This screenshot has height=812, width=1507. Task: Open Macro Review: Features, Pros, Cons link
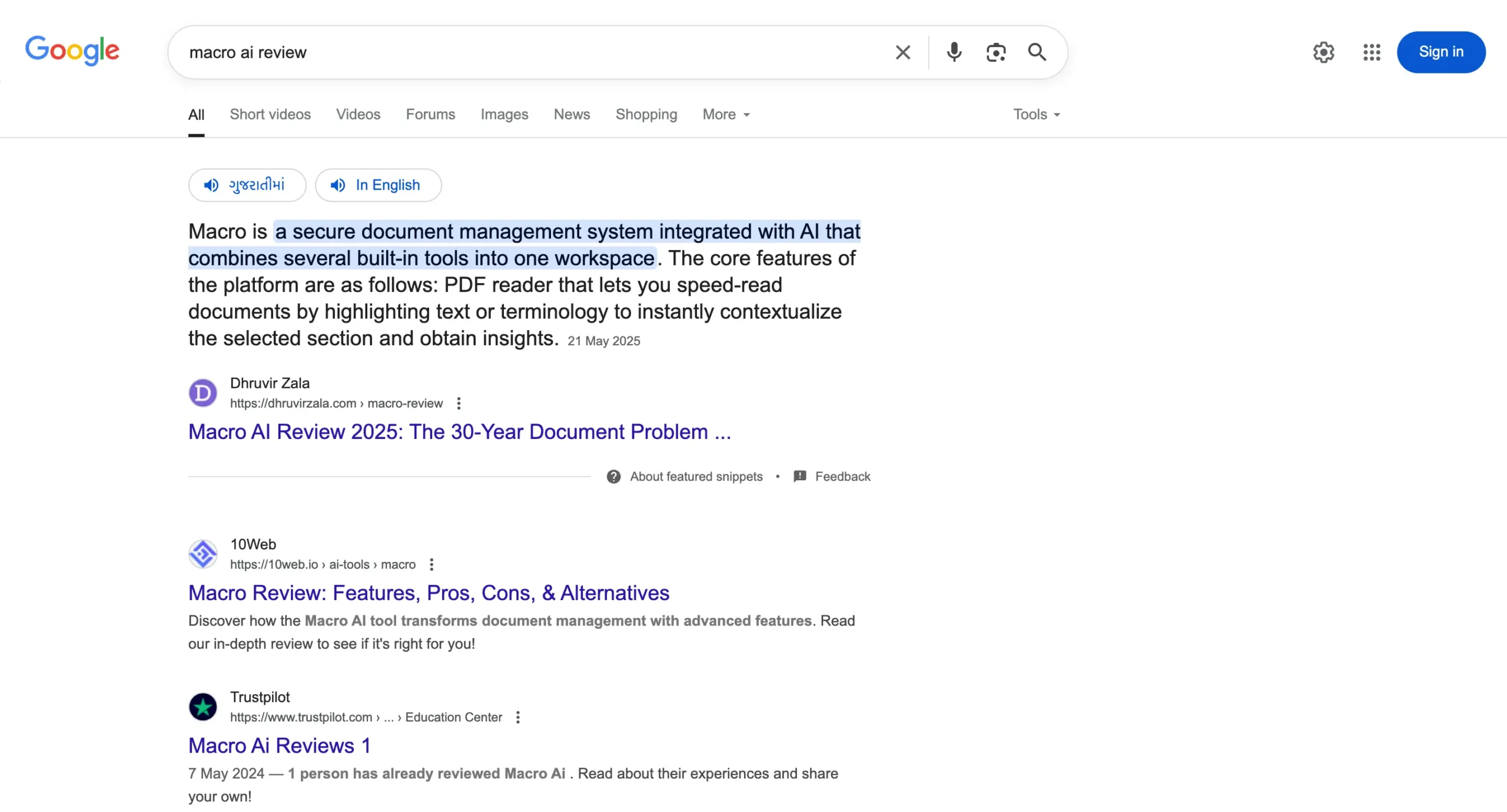pos(429,593)
